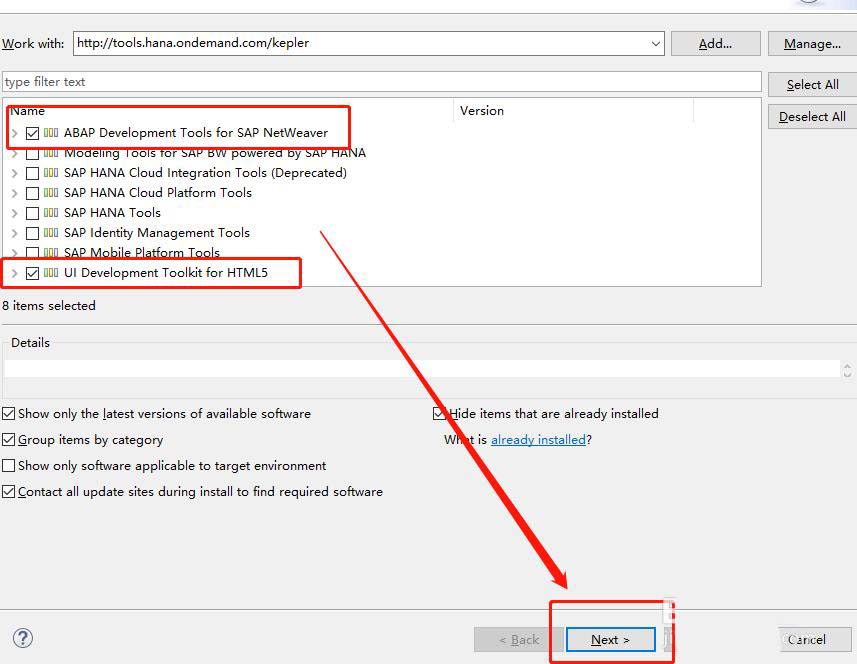The image size is (857, 664).
Task: Toggle Hide items that are already installed
Action: pyautogui.click(x=439, y=414)
